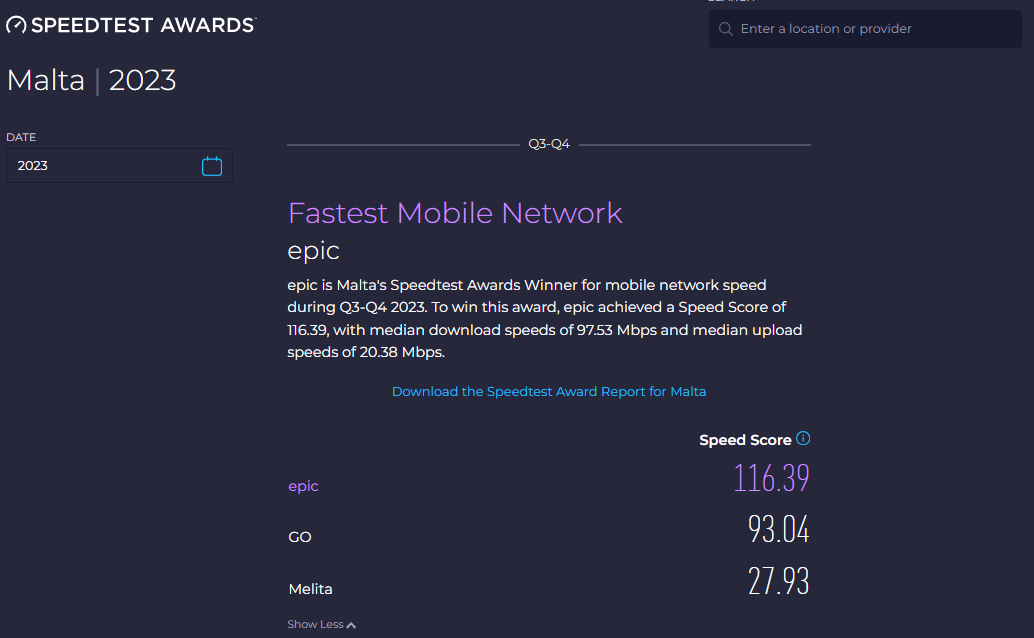Click the 2023 label in the page title
Viewport: 1034px width, 638px height.
pos(141,80)
